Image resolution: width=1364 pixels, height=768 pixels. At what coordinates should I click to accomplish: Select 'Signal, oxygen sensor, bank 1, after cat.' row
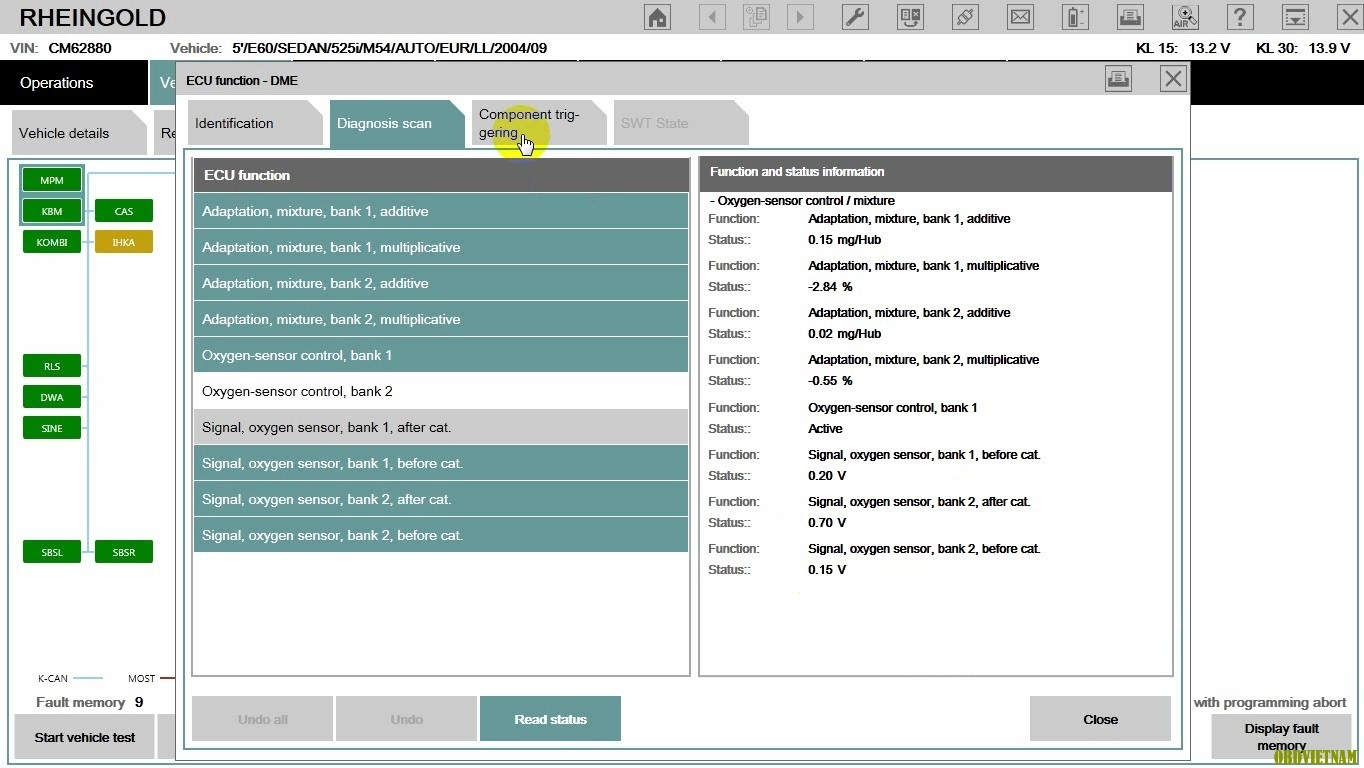(x=441, y=427)
